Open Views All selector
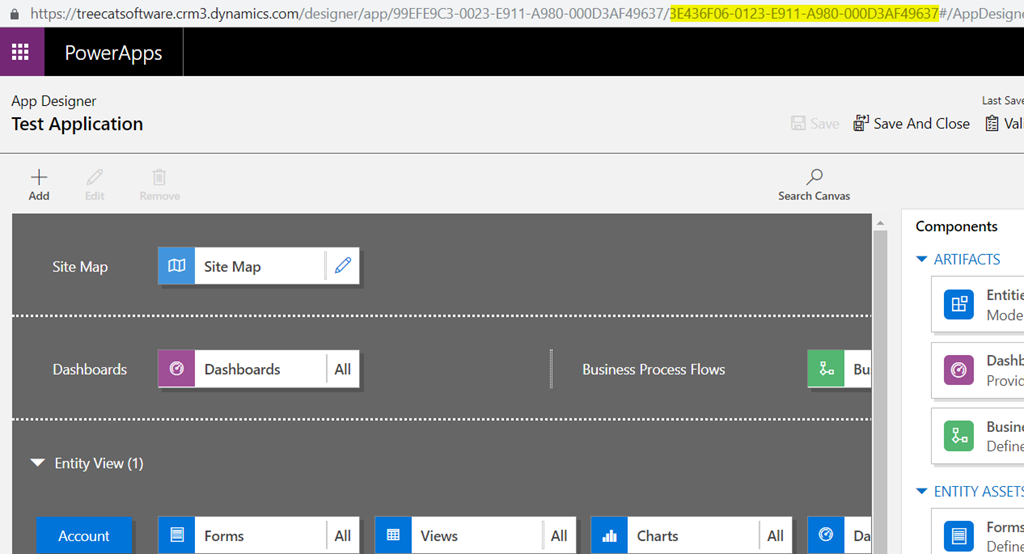 point(559,536)
